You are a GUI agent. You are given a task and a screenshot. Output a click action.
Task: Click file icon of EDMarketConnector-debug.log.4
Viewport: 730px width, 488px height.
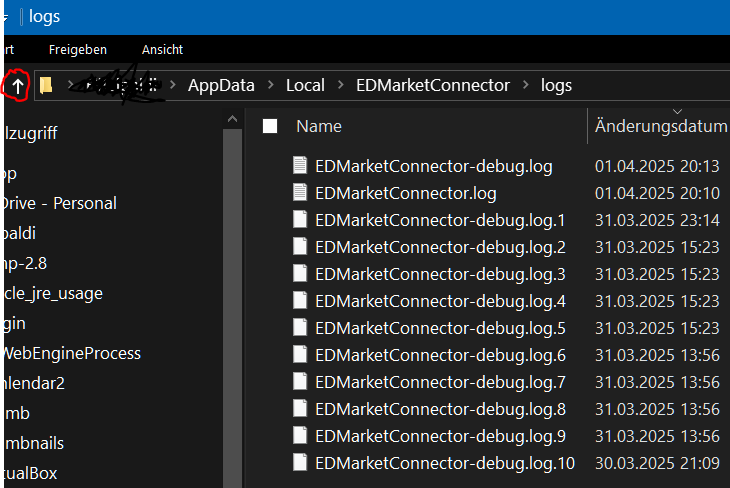tap(300, 300)
